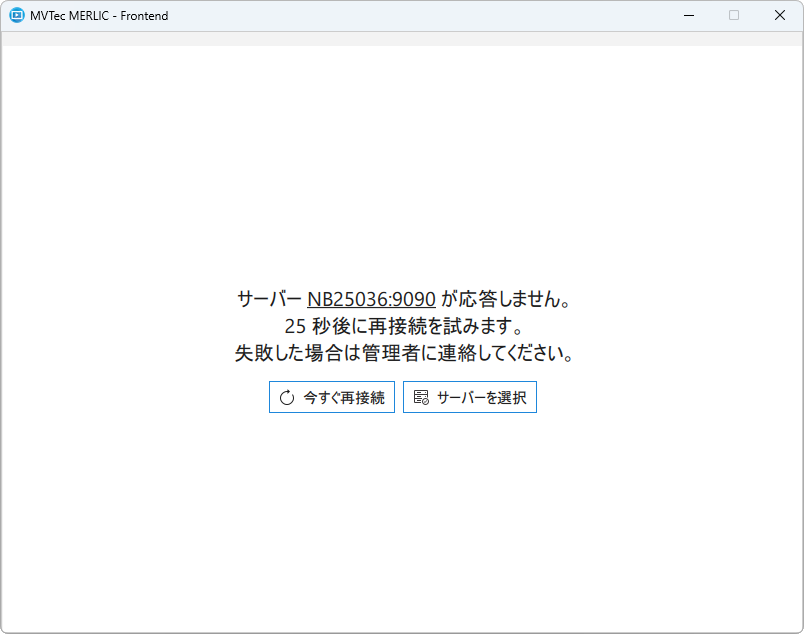The height and width of the screenshot is (634, 804).
Task: Click the 失敗した場合は管理者に連絡してください message line
Action: tap(404, 353)
